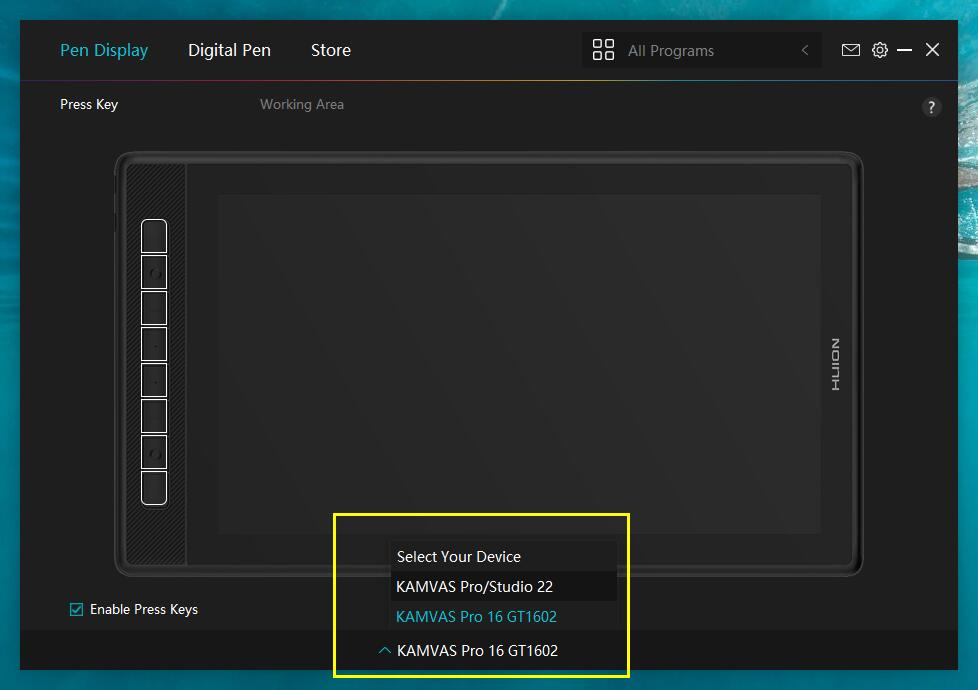Select the second press key on tablet

(x=154, y=272)
